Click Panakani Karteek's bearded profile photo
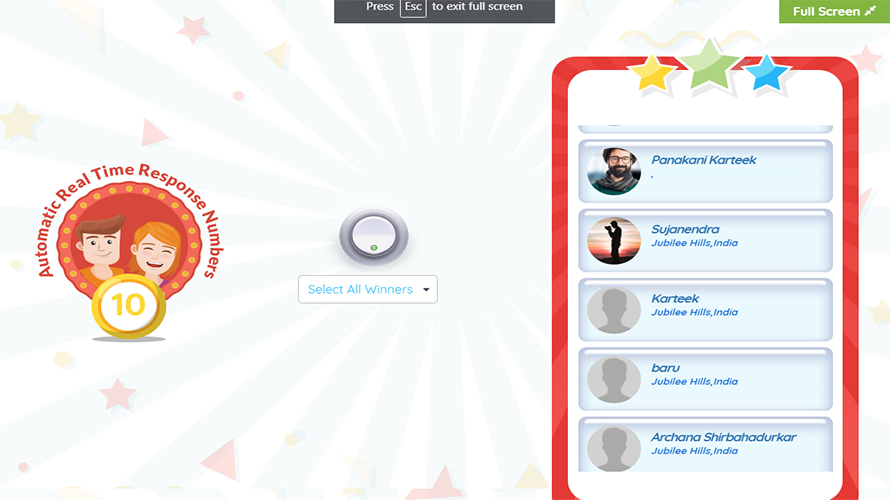Viewport: 890px width, 500px height. pyautogui.click(x=614, y=171)
